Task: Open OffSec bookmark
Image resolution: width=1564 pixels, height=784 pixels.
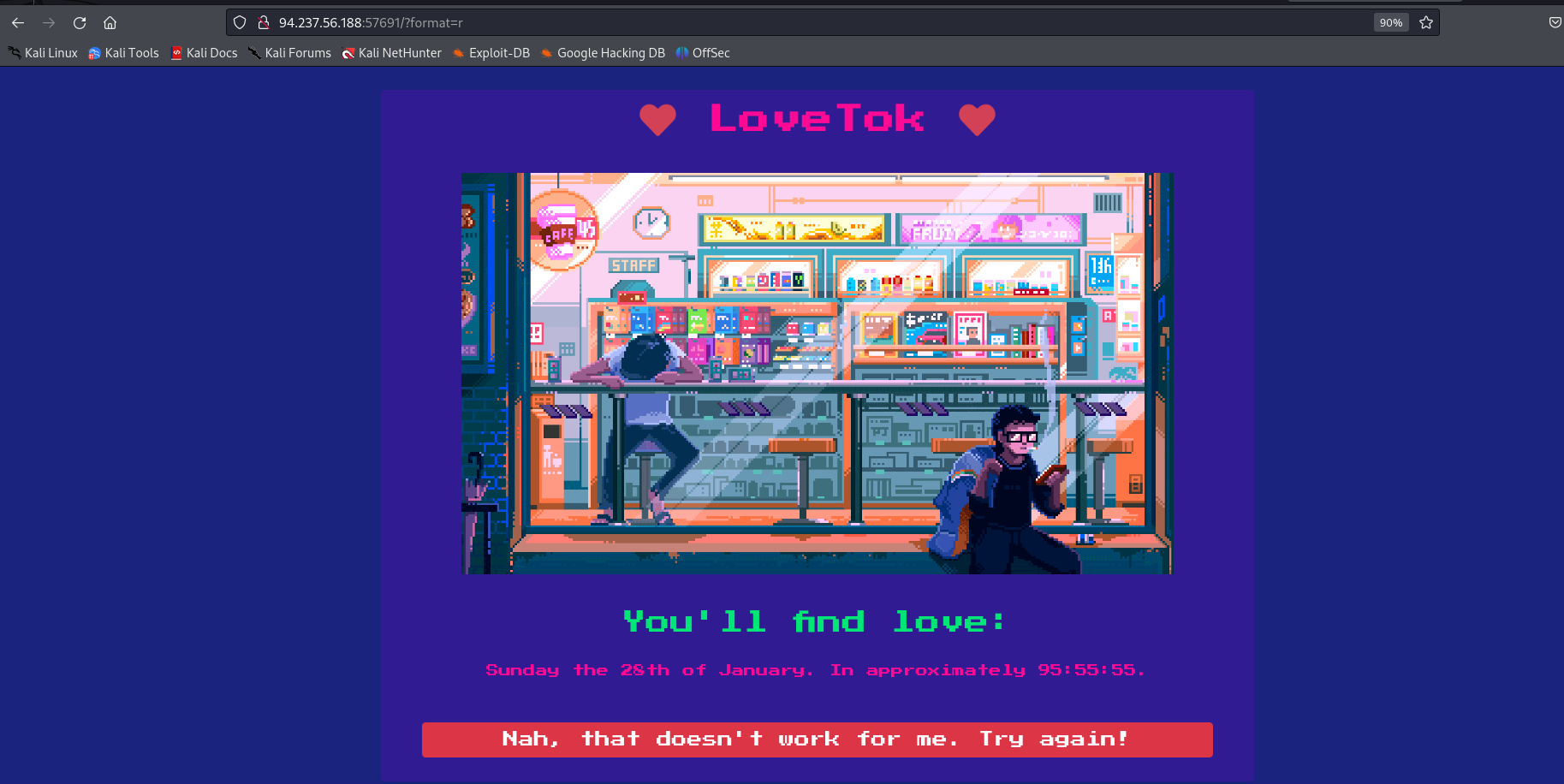Action: pyautogui.click(x=703, y=53)
